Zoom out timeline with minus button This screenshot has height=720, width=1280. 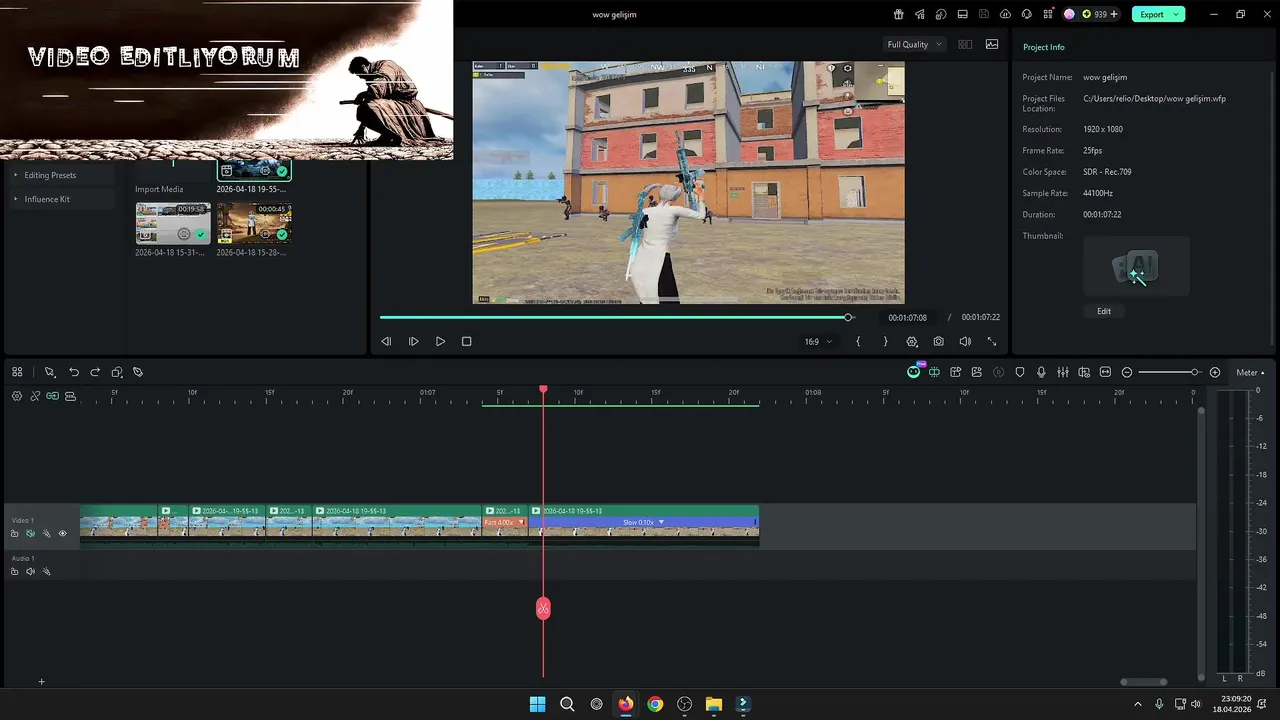click(x=1127, y=372)
